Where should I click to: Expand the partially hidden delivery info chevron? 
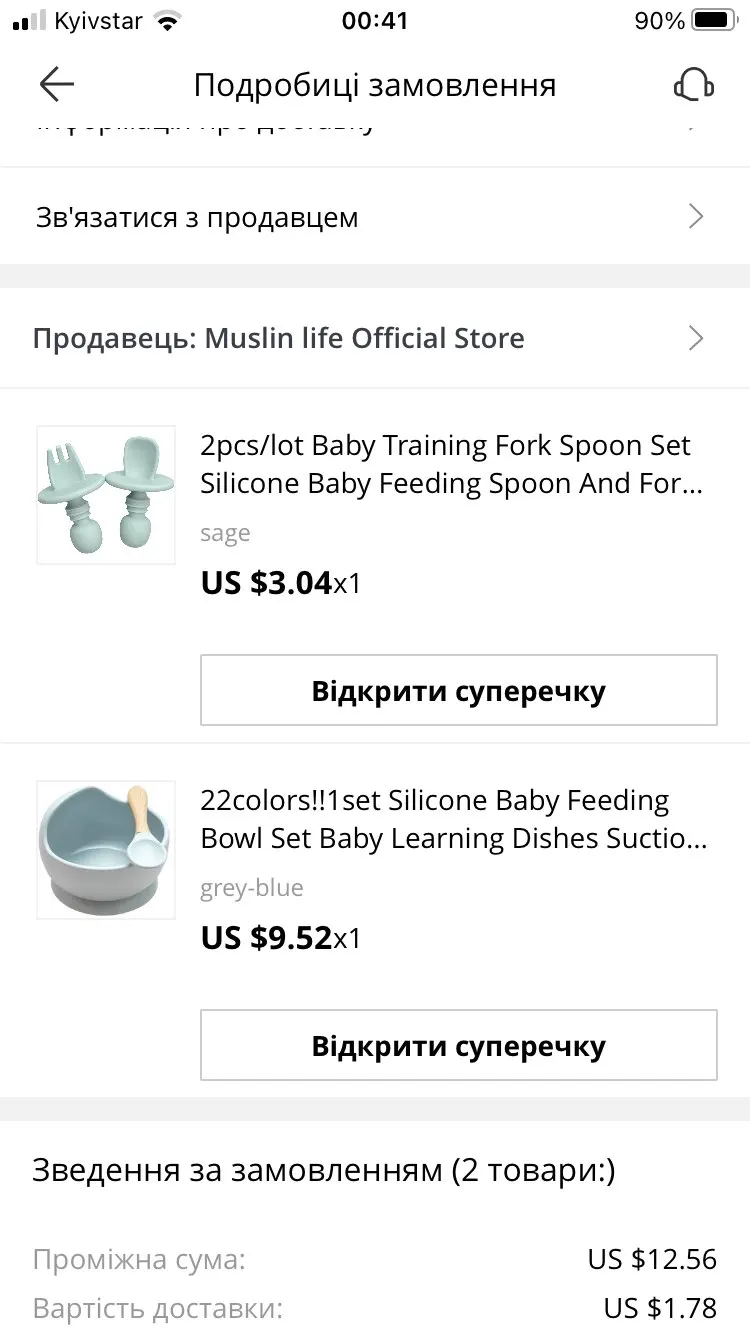pyautogui.click(x=696, y=125)
